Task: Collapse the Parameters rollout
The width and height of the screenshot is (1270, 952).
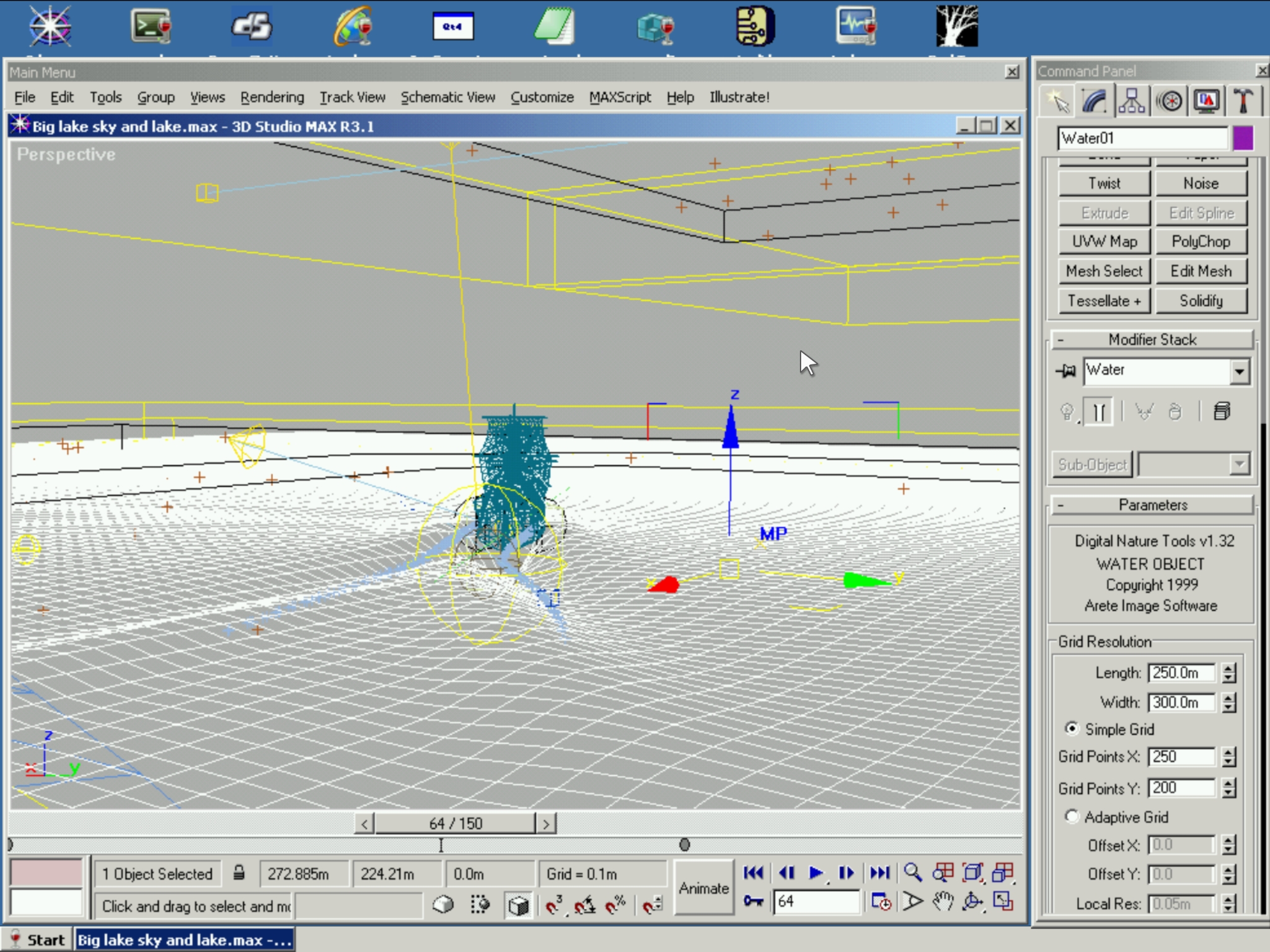Action: pyautogui.click(x=1152, y=505)
